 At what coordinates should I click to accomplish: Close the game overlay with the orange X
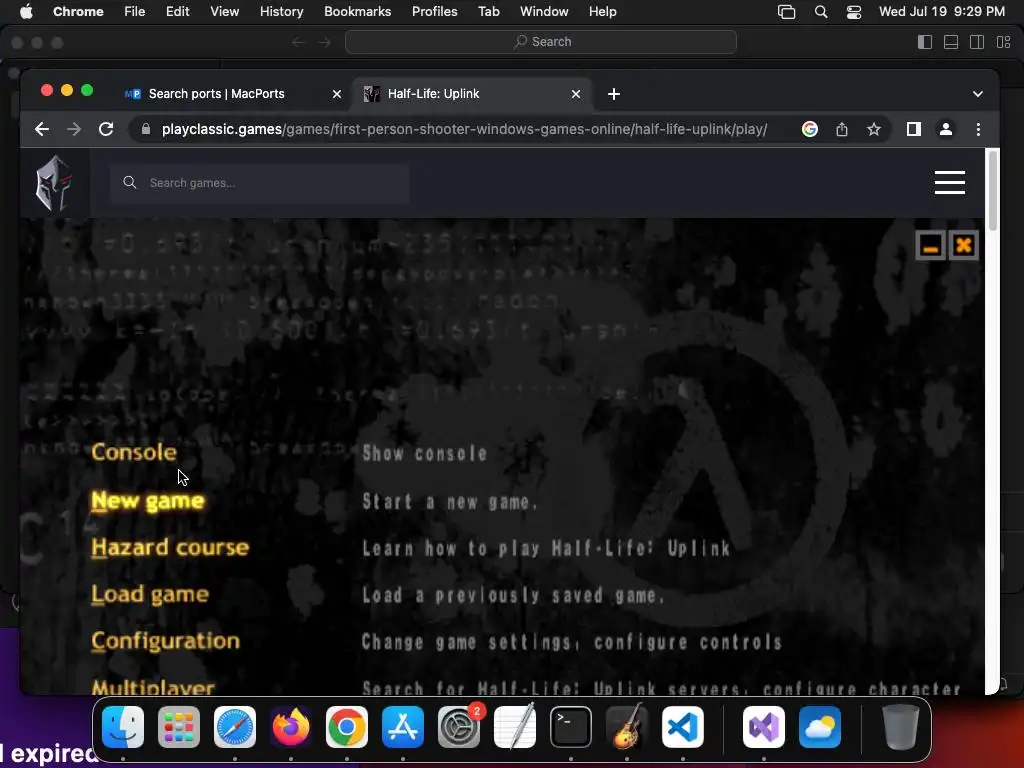pyautogui.click(x=963, y=246)
